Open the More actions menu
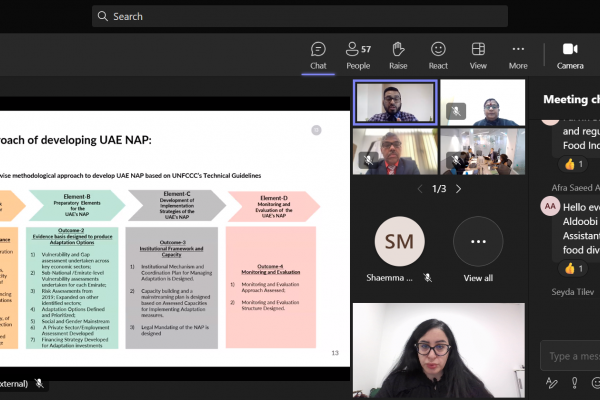Viewport: 600px width, 400px height. pos(517,54)
